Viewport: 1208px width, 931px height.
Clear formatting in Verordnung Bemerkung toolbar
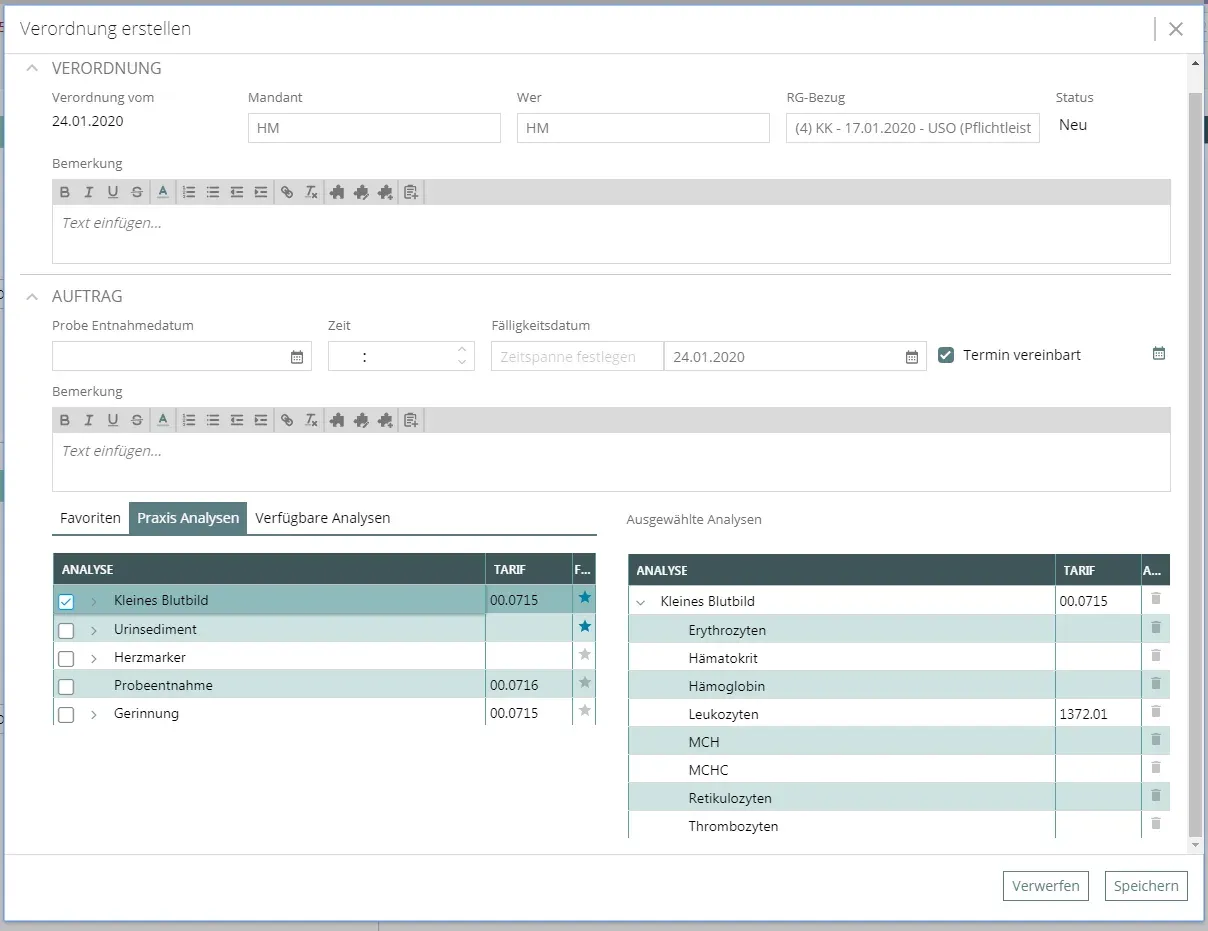tap(311, 192)
